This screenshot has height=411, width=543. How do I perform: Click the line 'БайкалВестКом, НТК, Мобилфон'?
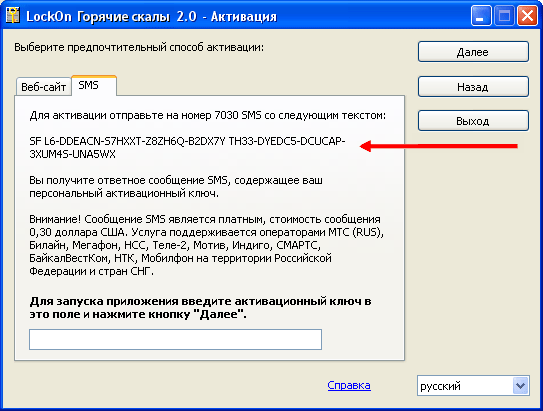(180, 258)
